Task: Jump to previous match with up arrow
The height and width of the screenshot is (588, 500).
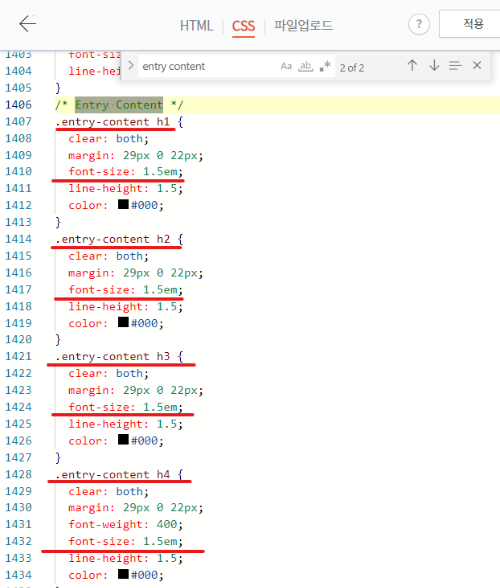Action: tap(412, 65)
